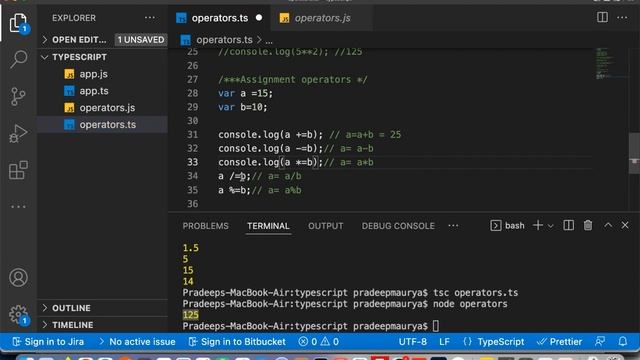Click Sign in to Bitbucket

[237, 342]
